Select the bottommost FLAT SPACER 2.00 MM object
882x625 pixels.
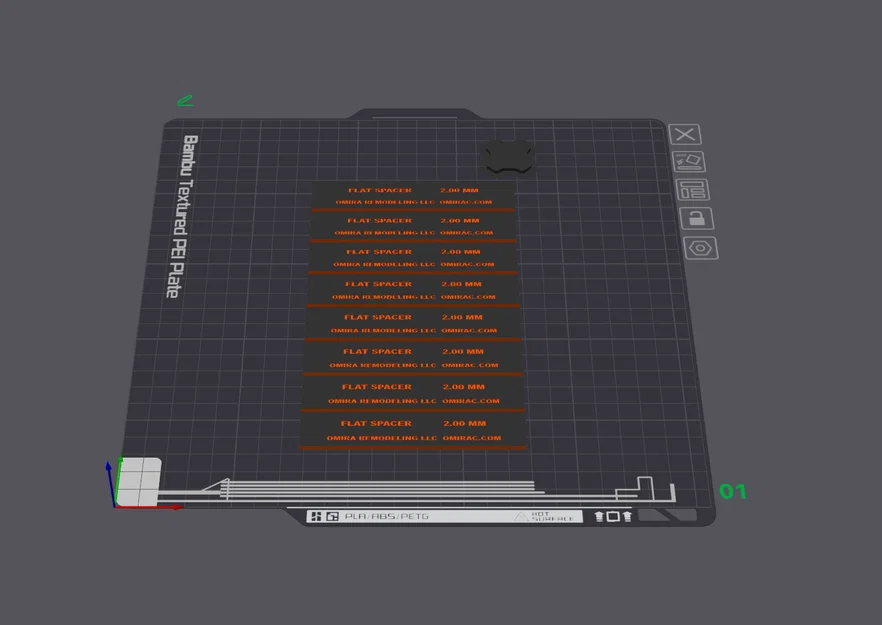[413, 430]
